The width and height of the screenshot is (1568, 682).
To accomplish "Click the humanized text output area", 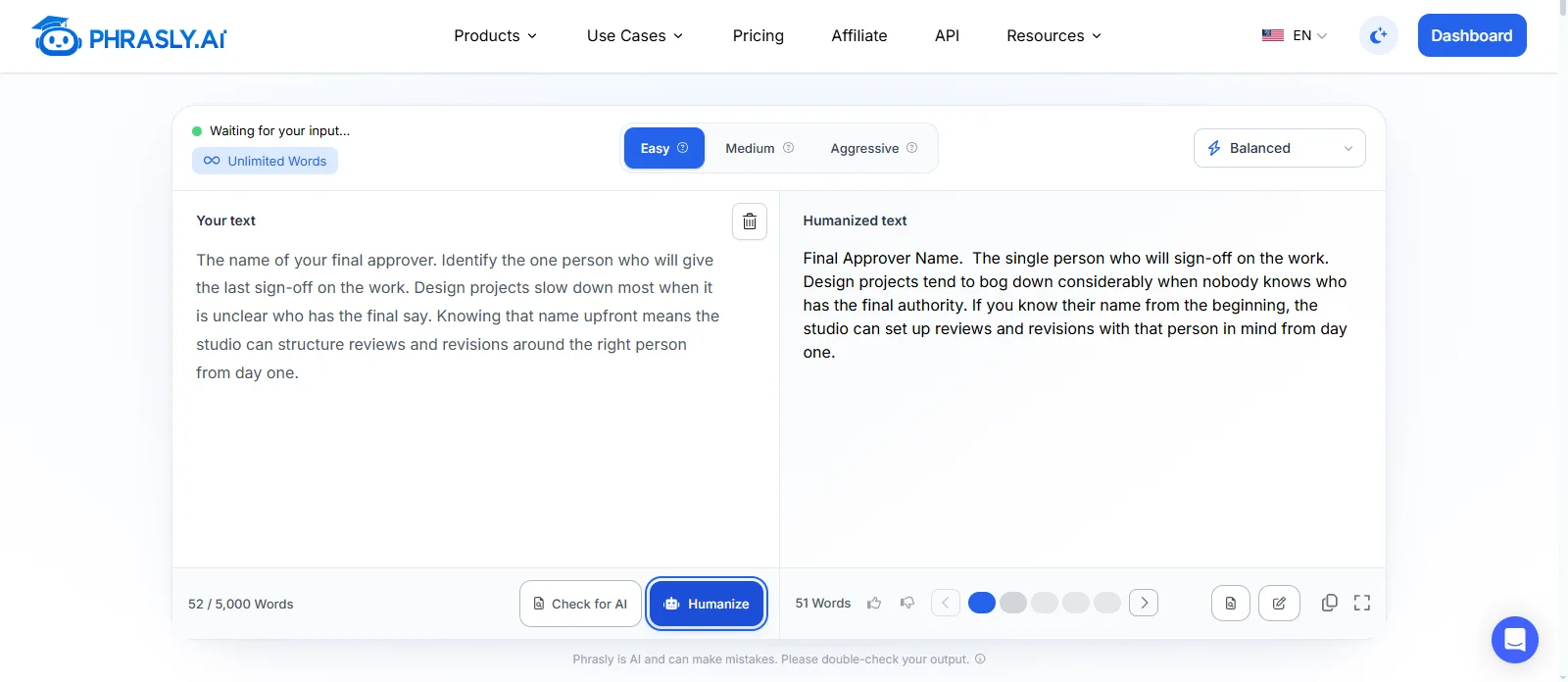I will tap(1082, 402).
